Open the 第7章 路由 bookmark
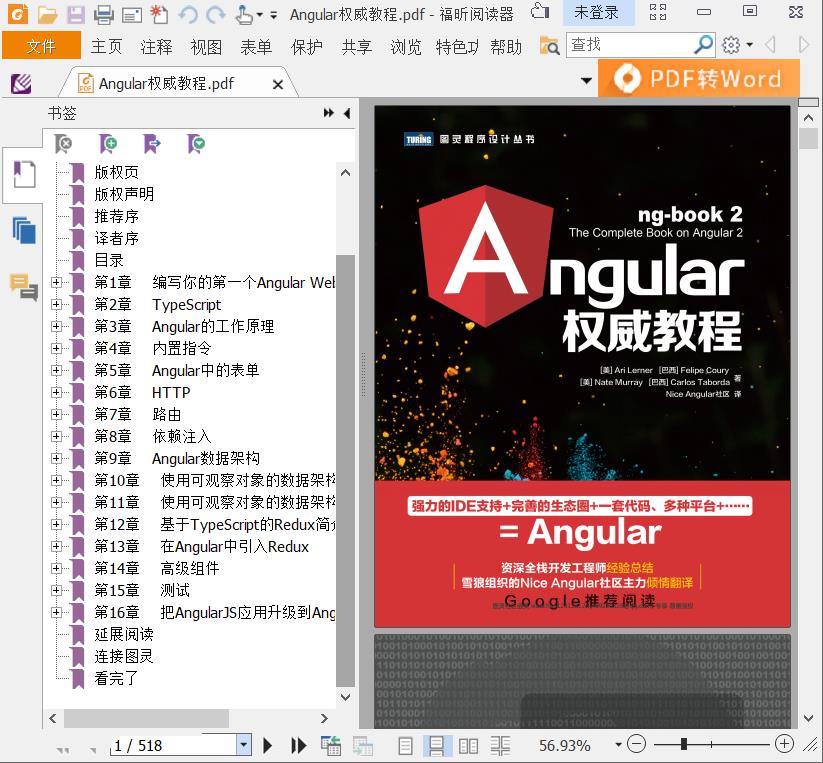823x763 pixels. [138, 415]
